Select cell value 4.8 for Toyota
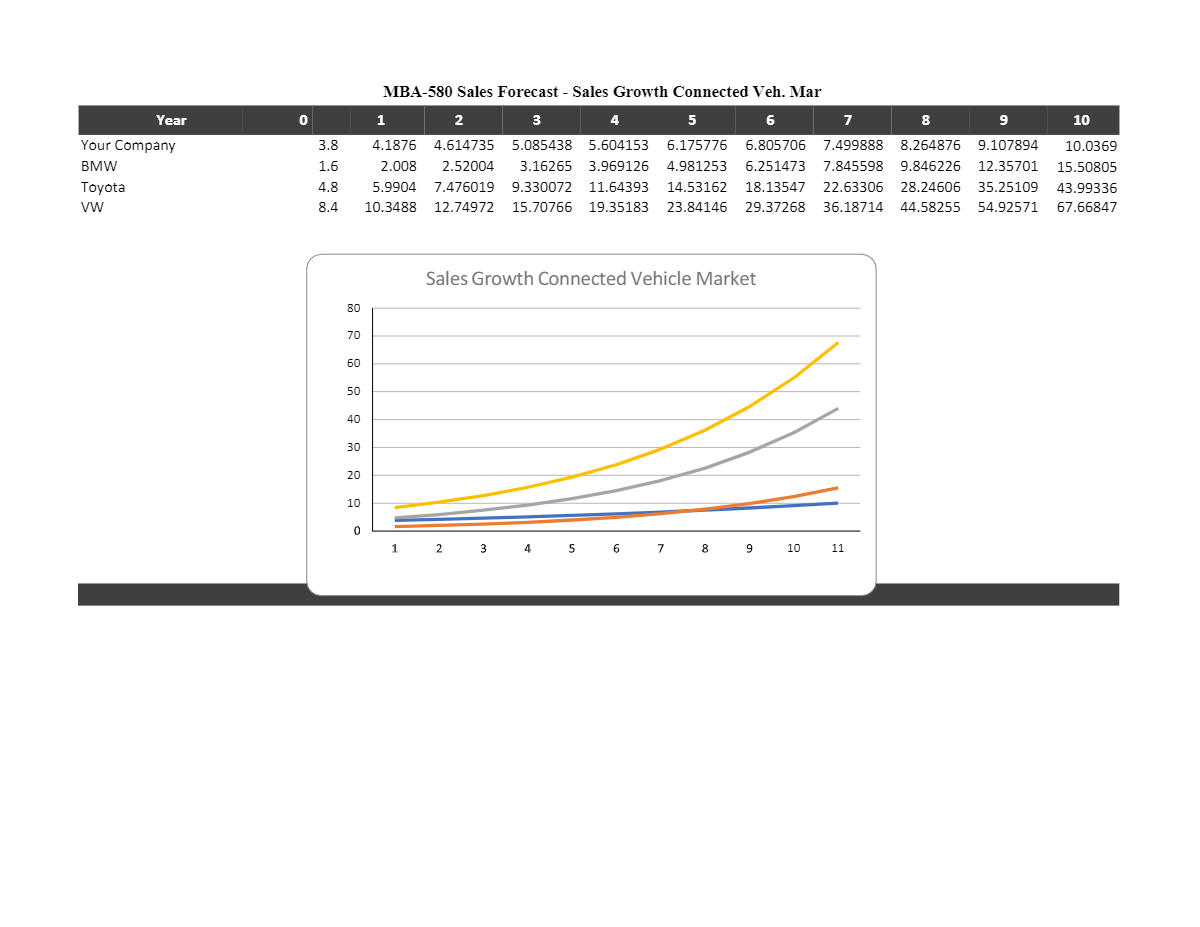 point(328,187)
